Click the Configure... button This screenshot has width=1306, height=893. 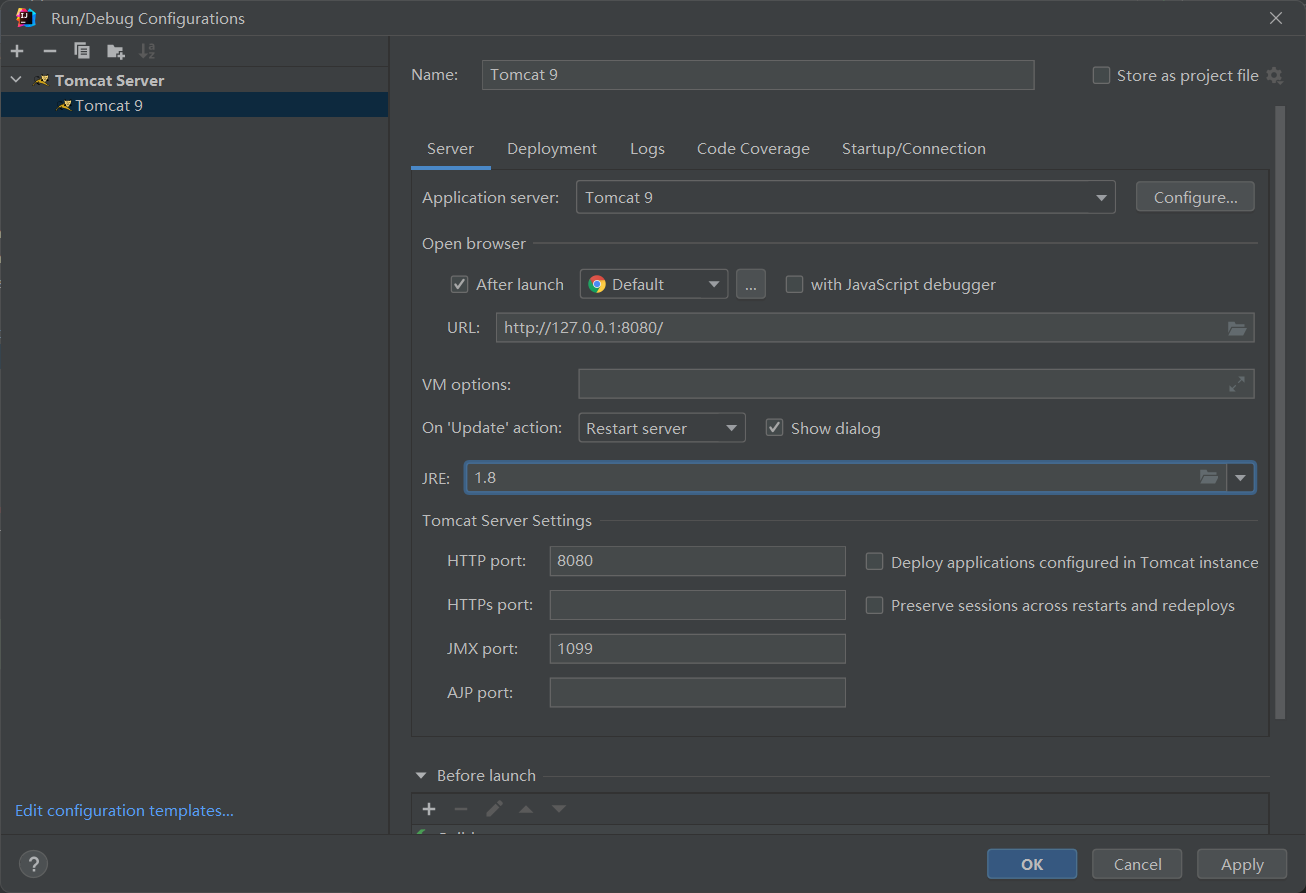pyautogui.click(x=1194, y=198)
